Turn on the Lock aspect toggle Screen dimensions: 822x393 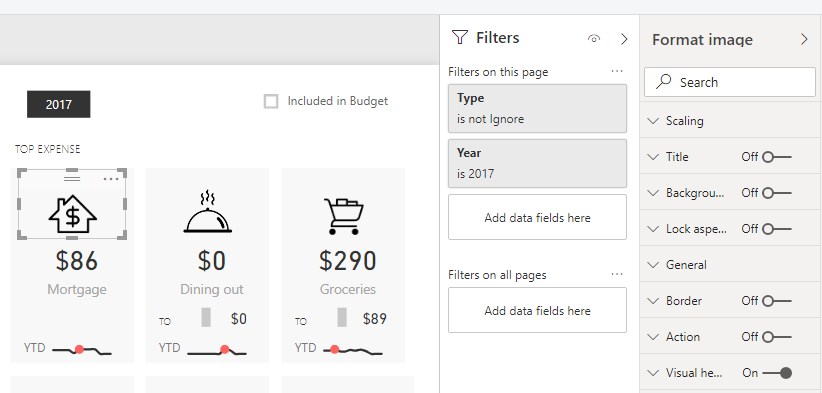point(776,229)
